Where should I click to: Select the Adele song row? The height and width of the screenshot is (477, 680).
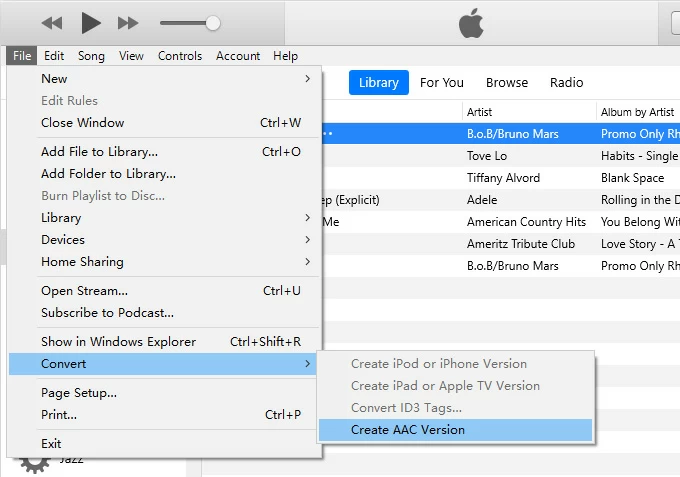pos(482,200)
